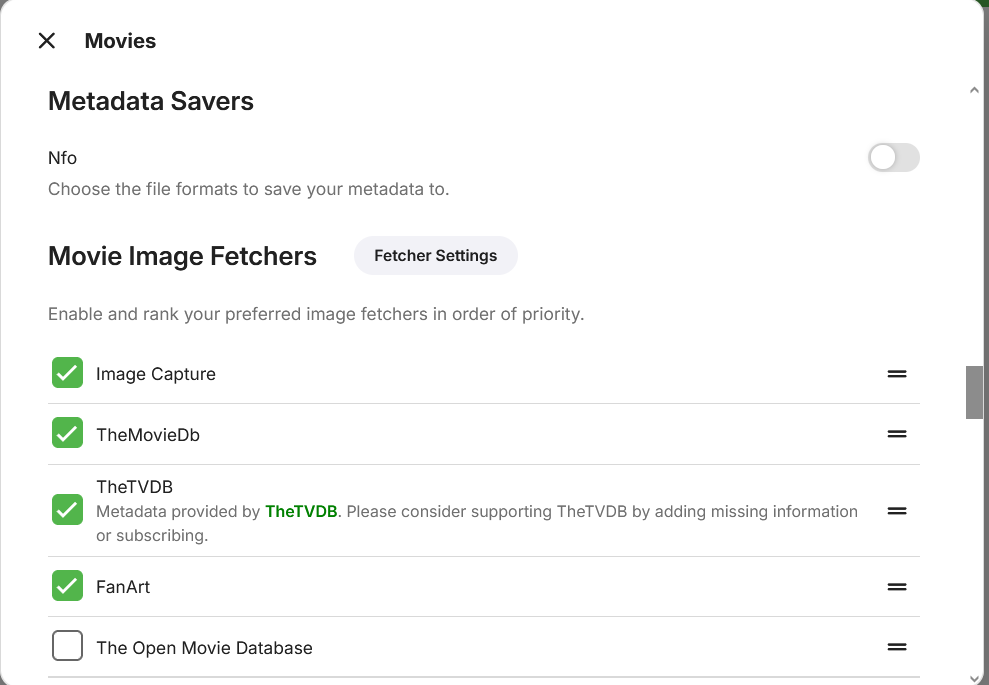
Task: Click The Open Movie Database label
Action: 204,648
